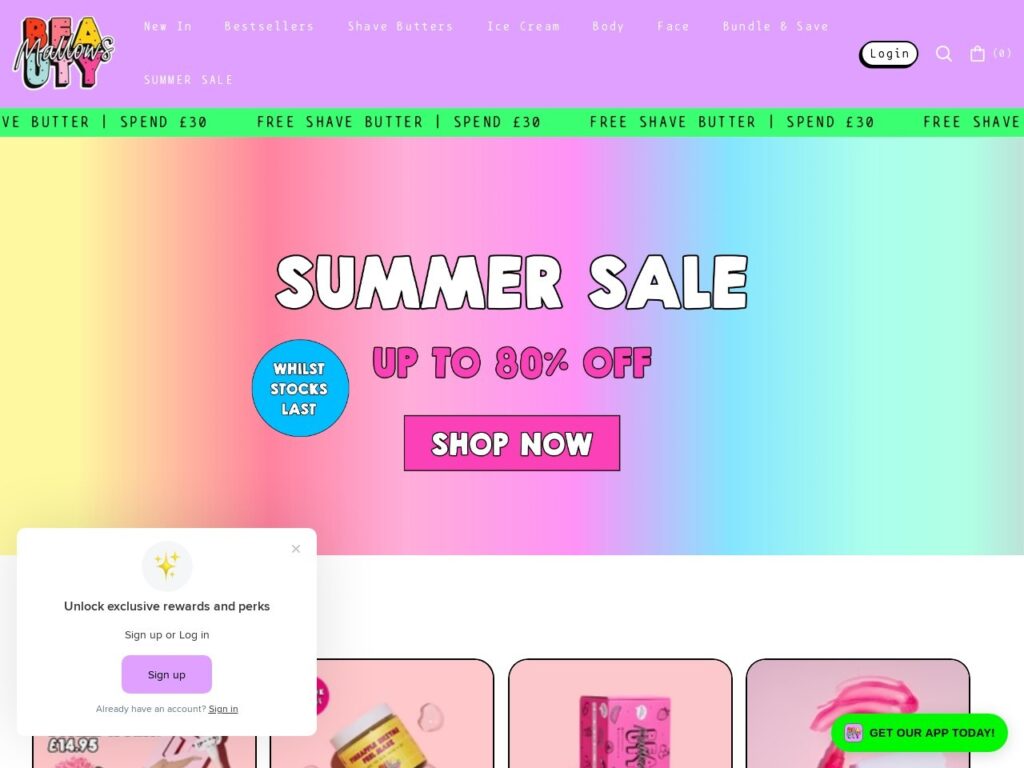Open the shopping bag cart icon
Image resolution: width=1024 pixels, height=768 pixels.
point(977,54)
